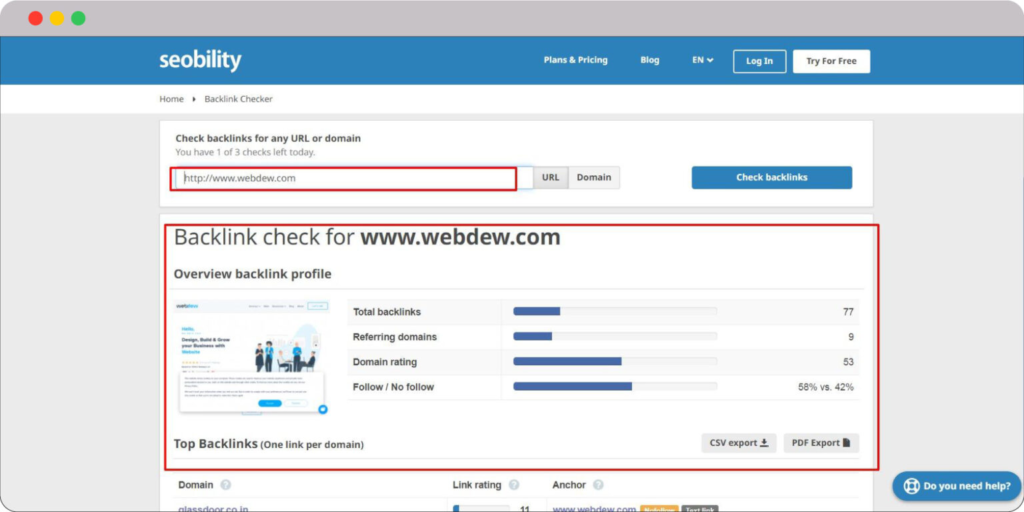Click the Try For Free button
This screenshot has height=512, width=1024.
point(831,61)
